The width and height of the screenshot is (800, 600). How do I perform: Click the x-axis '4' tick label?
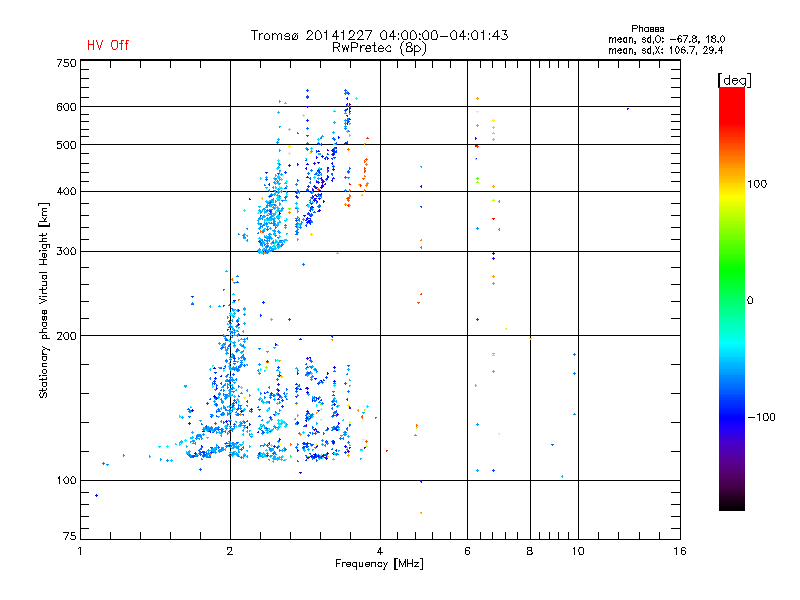coord(380,551)
